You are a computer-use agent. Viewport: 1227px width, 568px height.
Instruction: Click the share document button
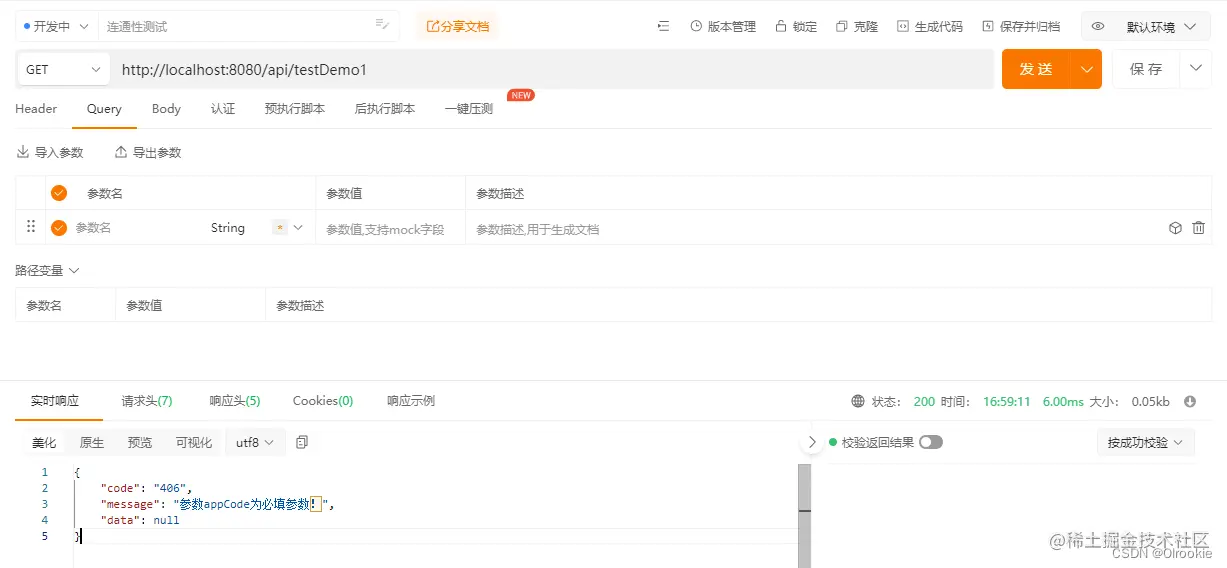457,26
